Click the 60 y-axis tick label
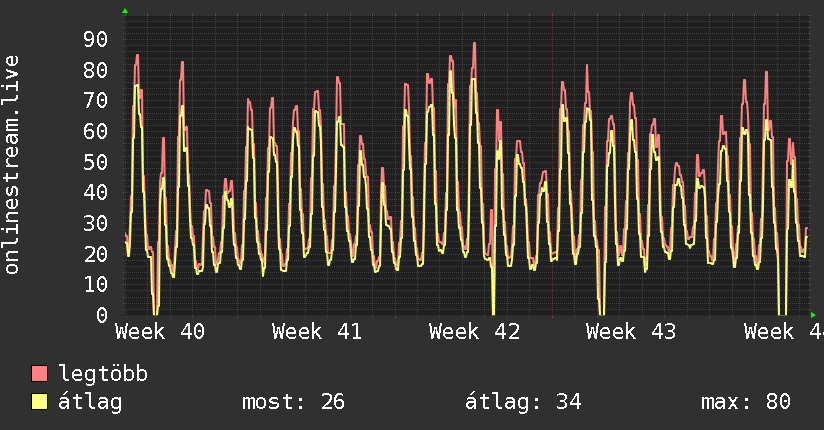This screenshot has height=430, width=824. coord(96,131)
